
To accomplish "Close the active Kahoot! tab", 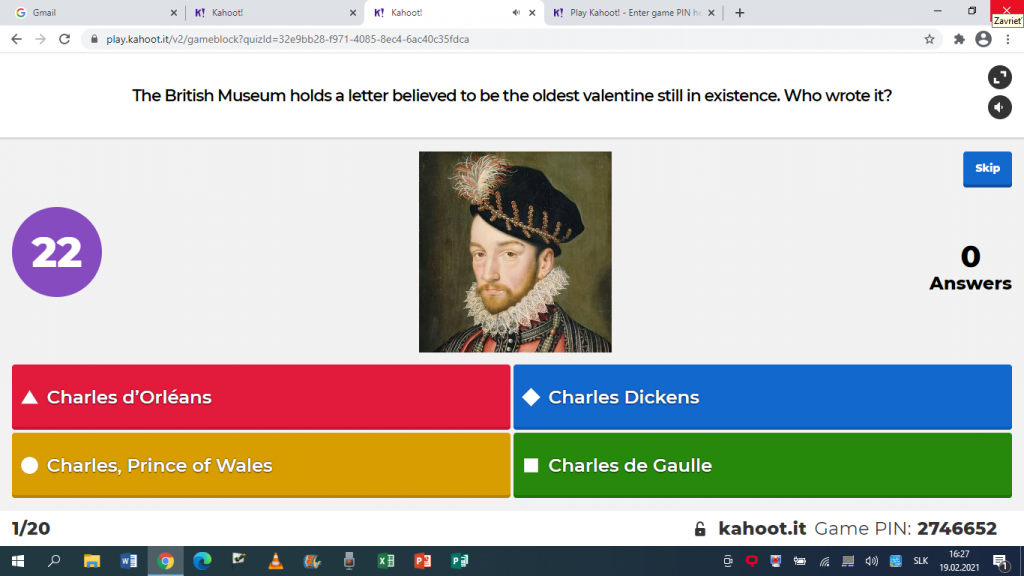I will coord(532,12).
